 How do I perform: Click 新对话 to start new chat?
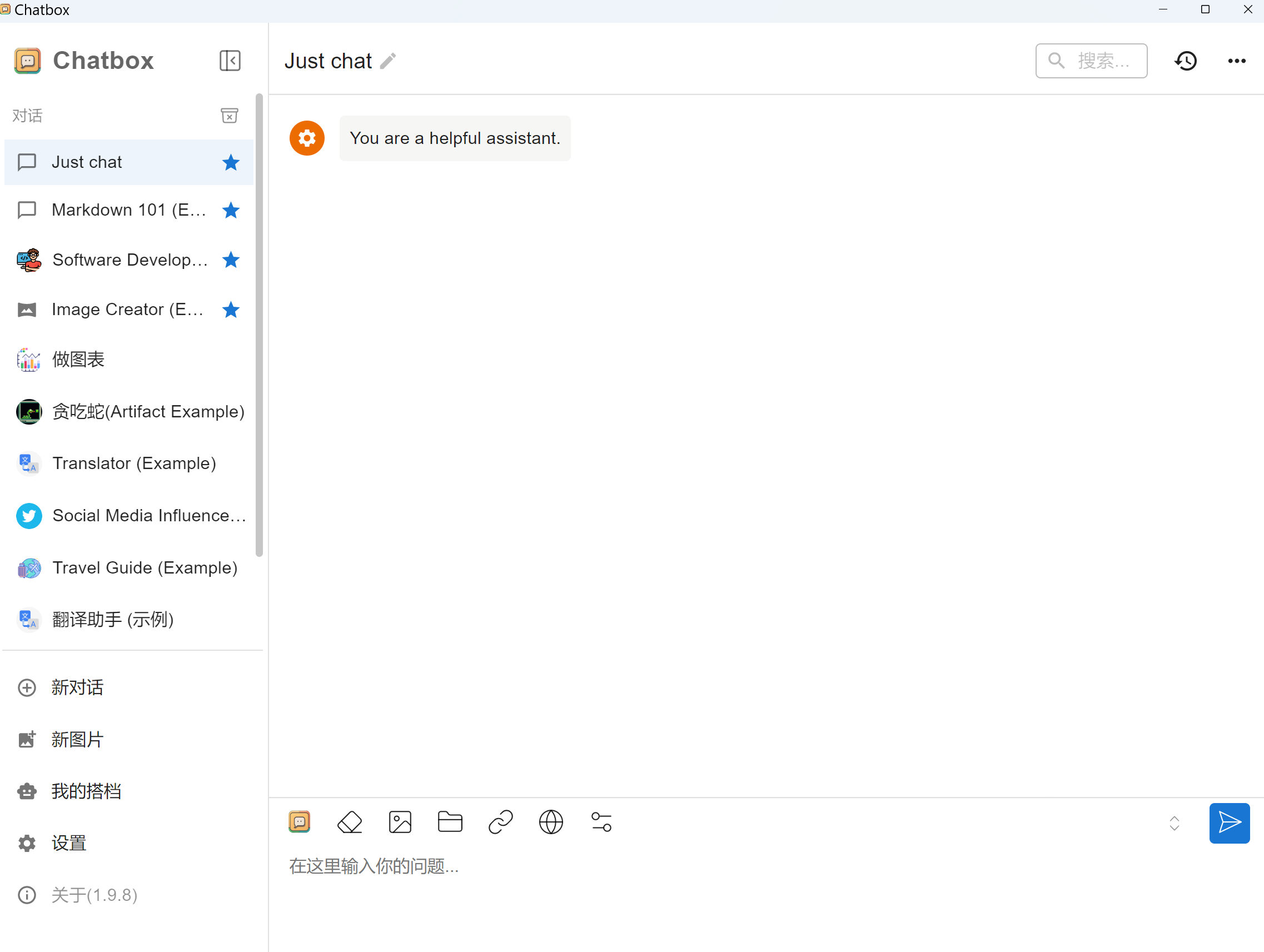pyautogui.click(x=77, y=687)
